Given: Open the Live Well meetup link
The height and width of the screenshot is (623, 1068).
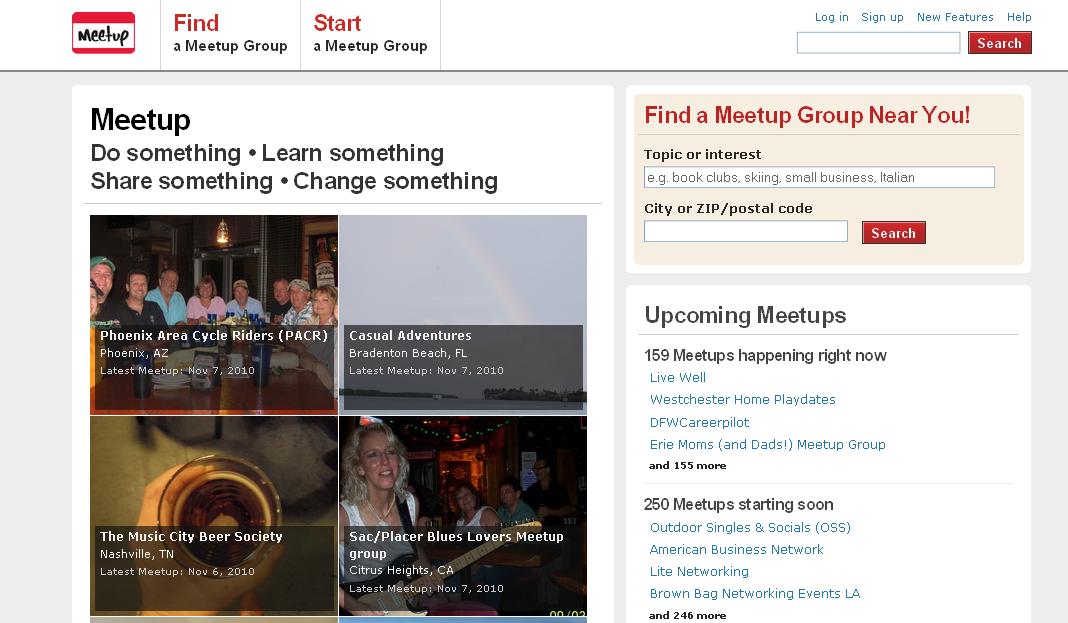Looking at the screenshot, I should pyautogui.click(x=678, y=377).
